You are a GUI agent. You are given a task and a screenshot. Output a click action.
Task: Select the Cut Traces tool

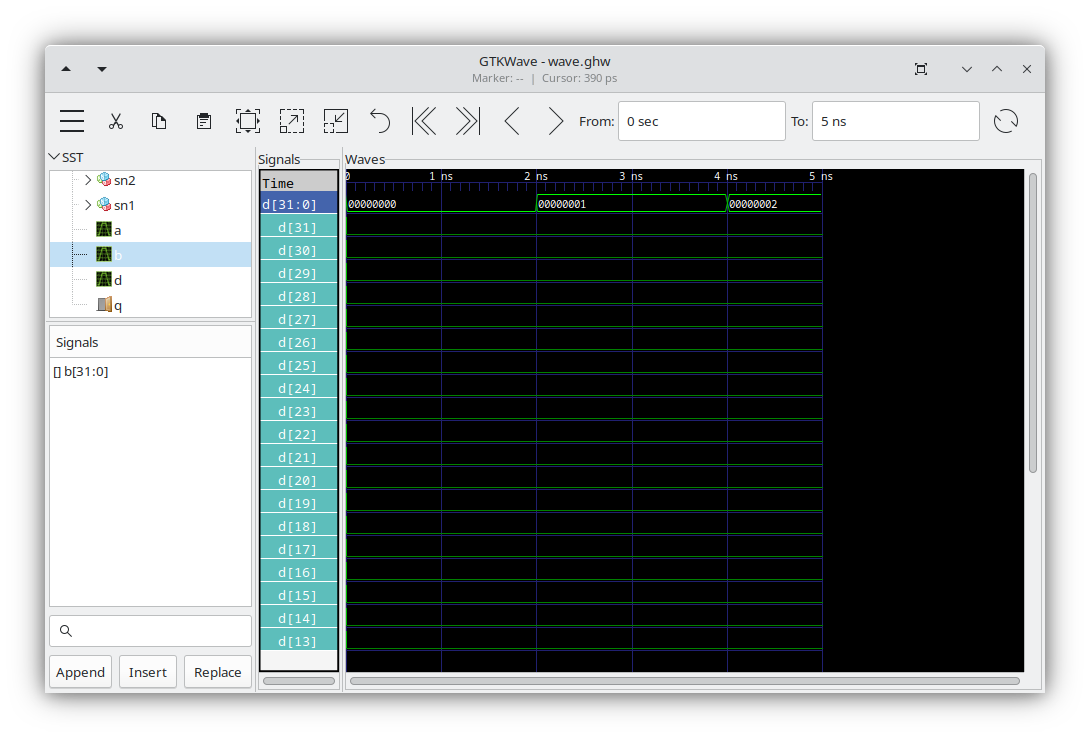(116, 120)
